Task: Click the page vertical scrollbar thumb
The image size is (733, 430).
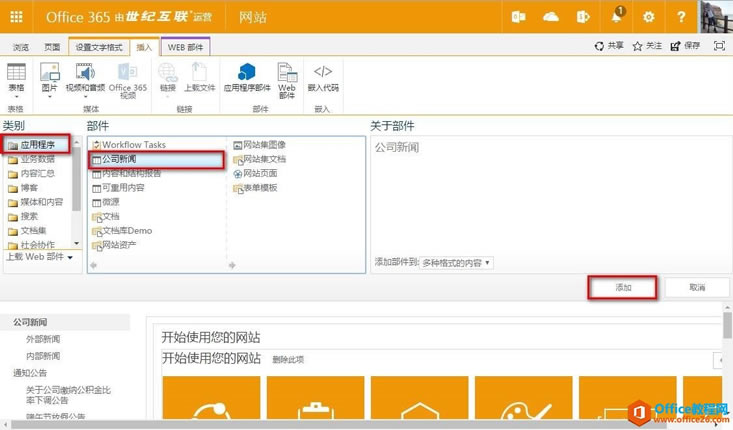Action: click(x=727, y=325)
